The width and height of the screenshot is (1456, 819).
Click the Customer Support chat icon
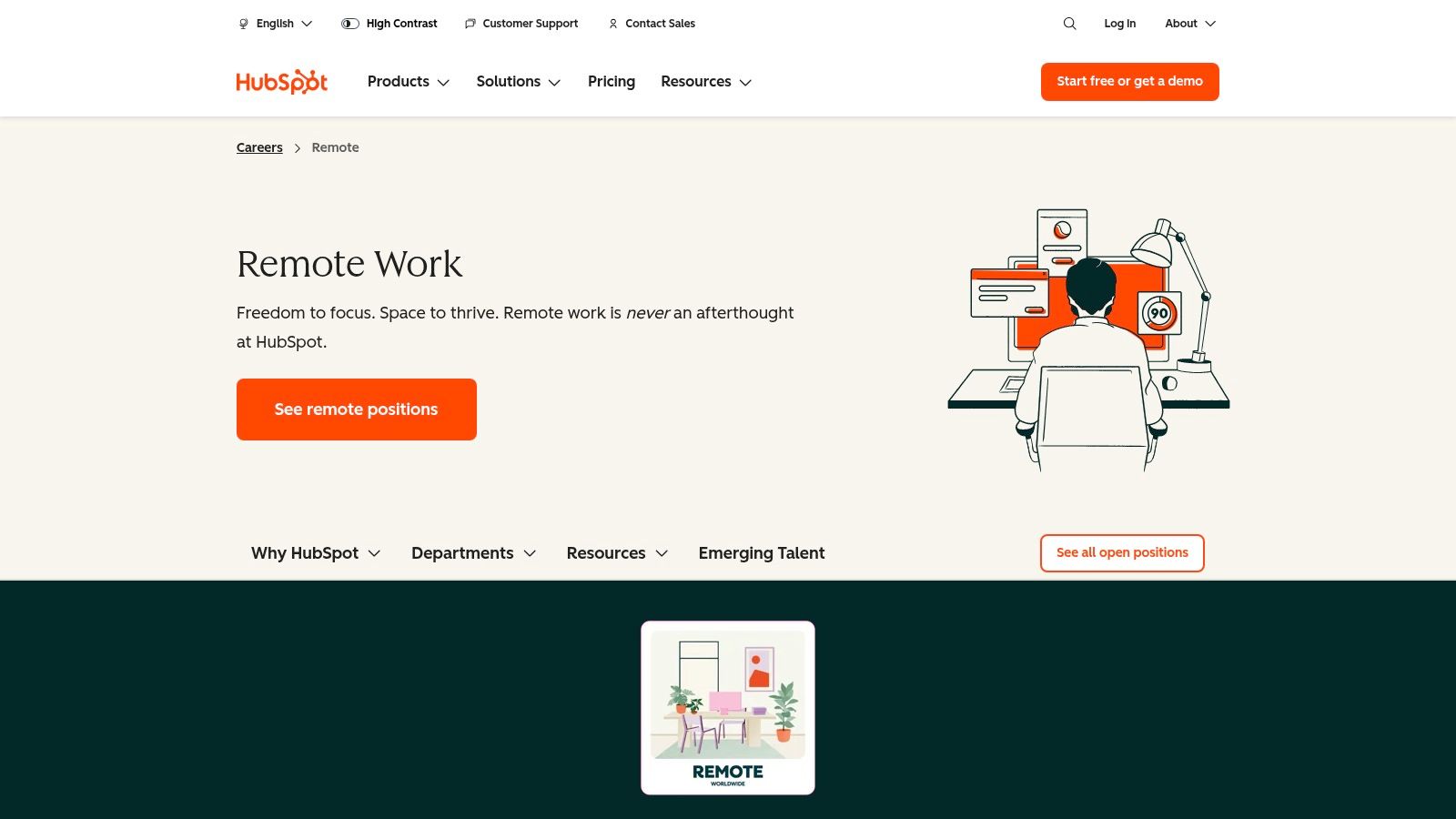(x=470, y=24)
